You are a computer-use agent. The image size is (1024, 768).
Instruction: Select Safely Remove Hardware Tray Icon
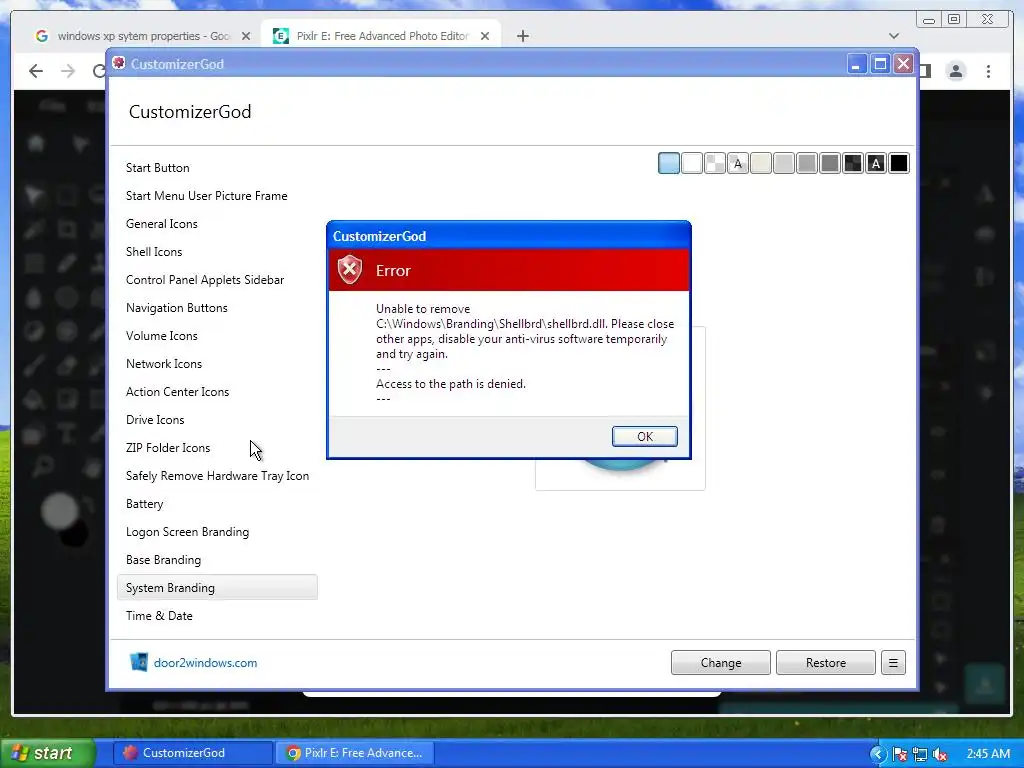click(217, 476)
